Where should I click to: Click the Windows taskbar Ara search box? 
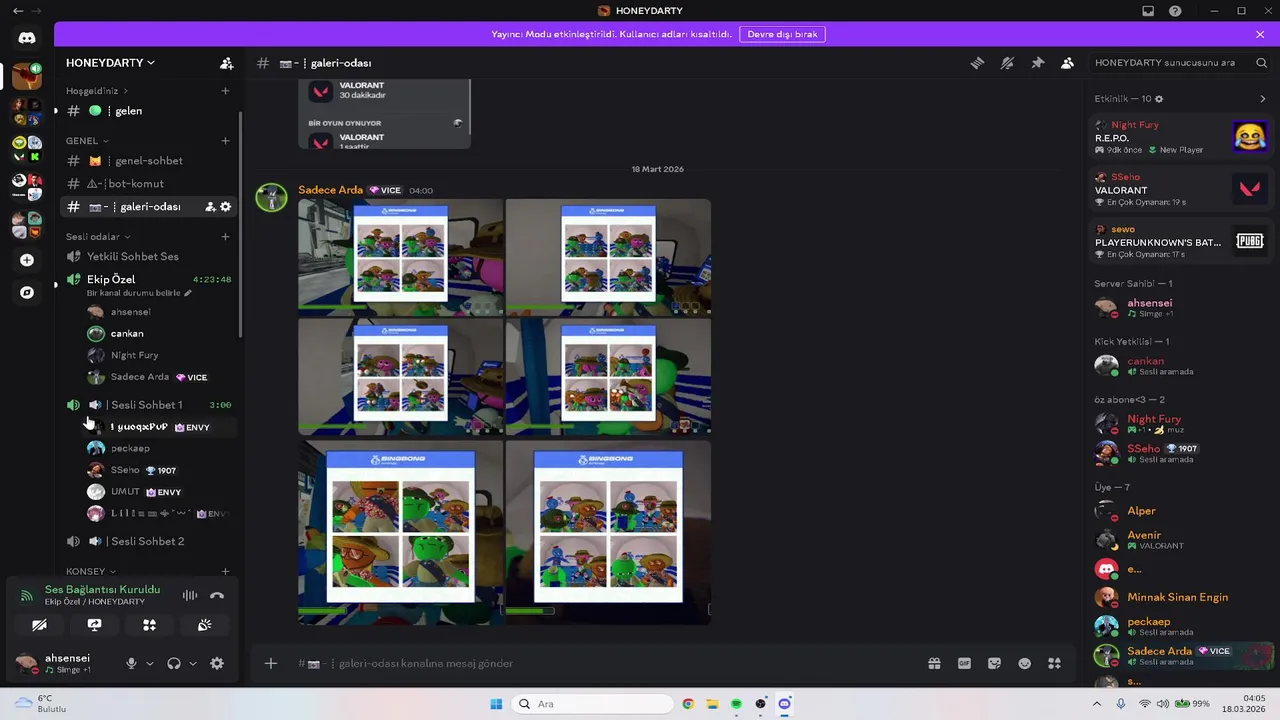click(x=592, y=704)
